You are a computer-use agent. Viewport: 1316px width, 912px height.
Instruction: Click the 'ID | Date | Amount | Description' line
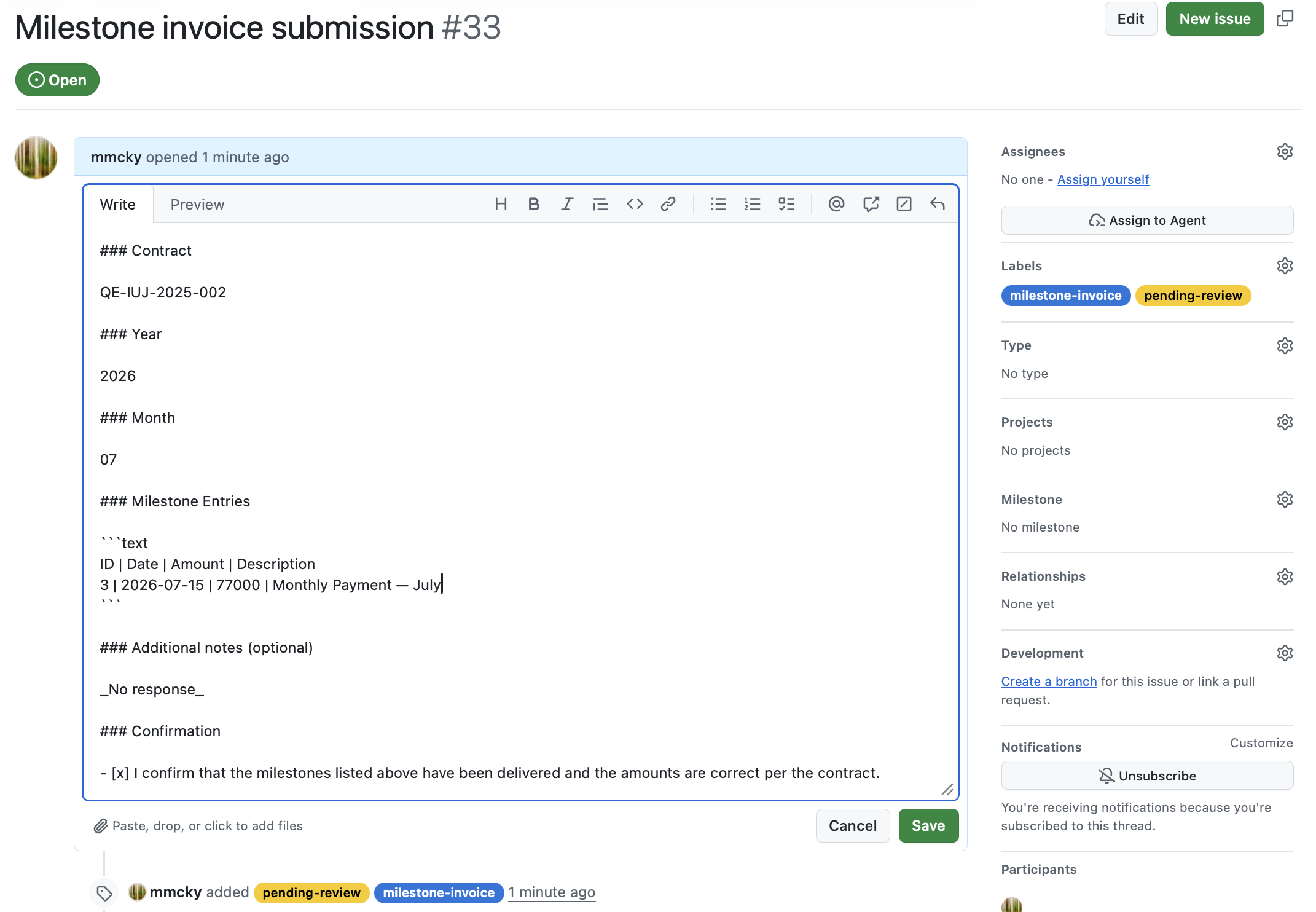click(208, 564)
